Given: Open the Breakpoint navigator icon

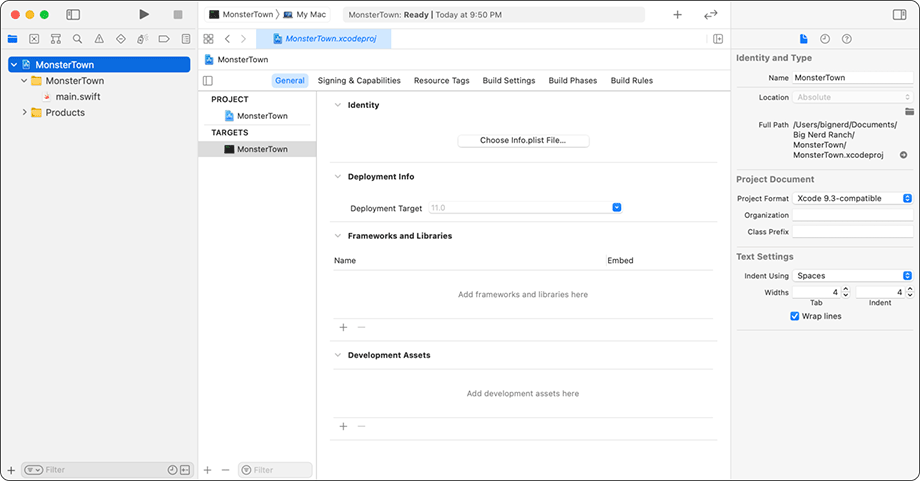Looking at the screenshot, I should [164, 39].
